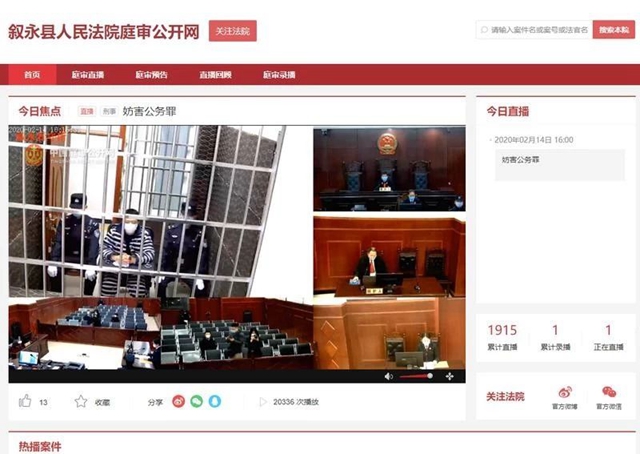Click the star 收藏 favorite icon

click(x=81, y=401)
